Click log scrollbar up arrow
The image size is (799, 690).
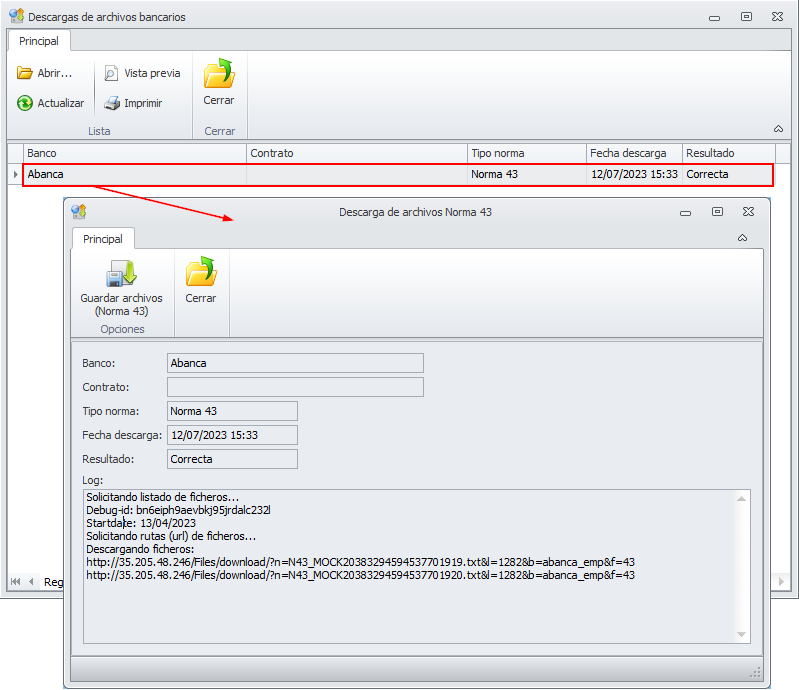click(x=741, y=499)
